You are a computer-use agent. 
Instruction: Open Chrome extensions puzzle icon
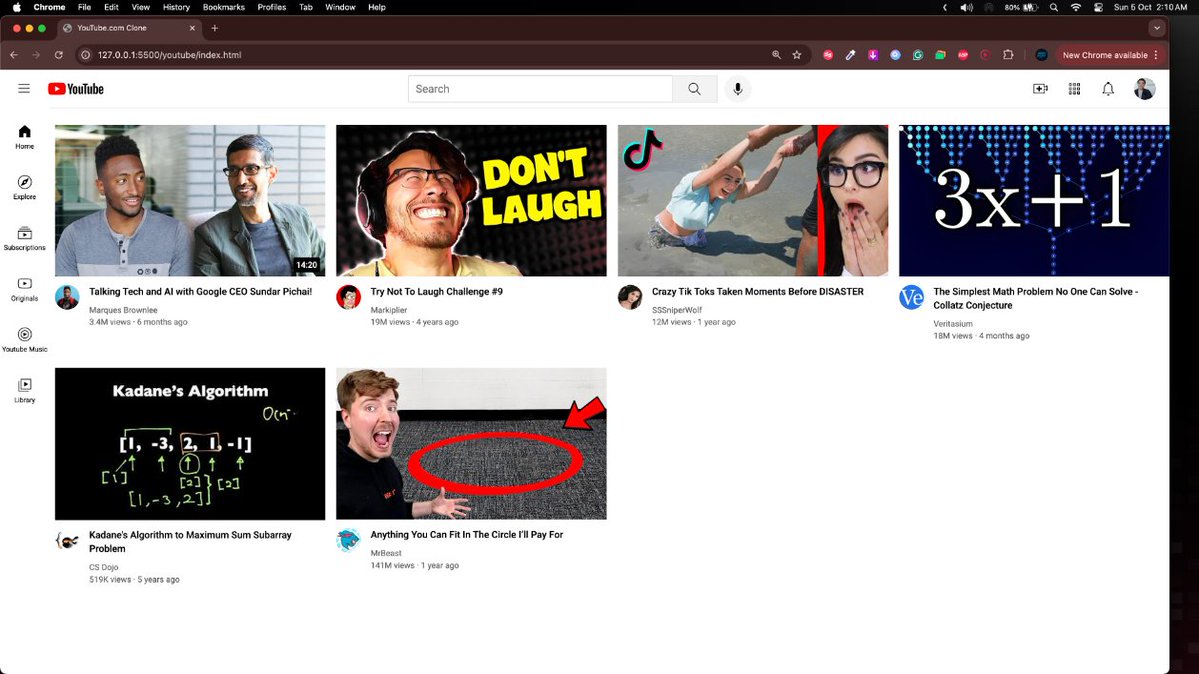pyautogui.click(x=1008, y=55)
